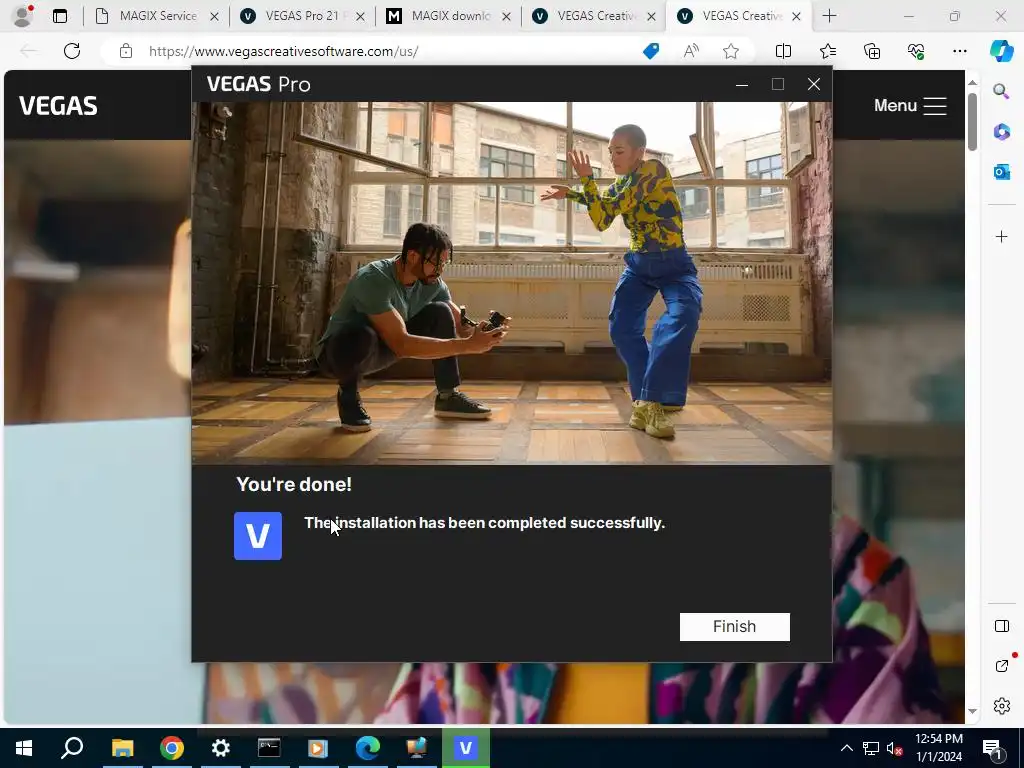The image size is (1024, 768).
Task: Open tab actions menu icon
Action: (x=59, y=16)
